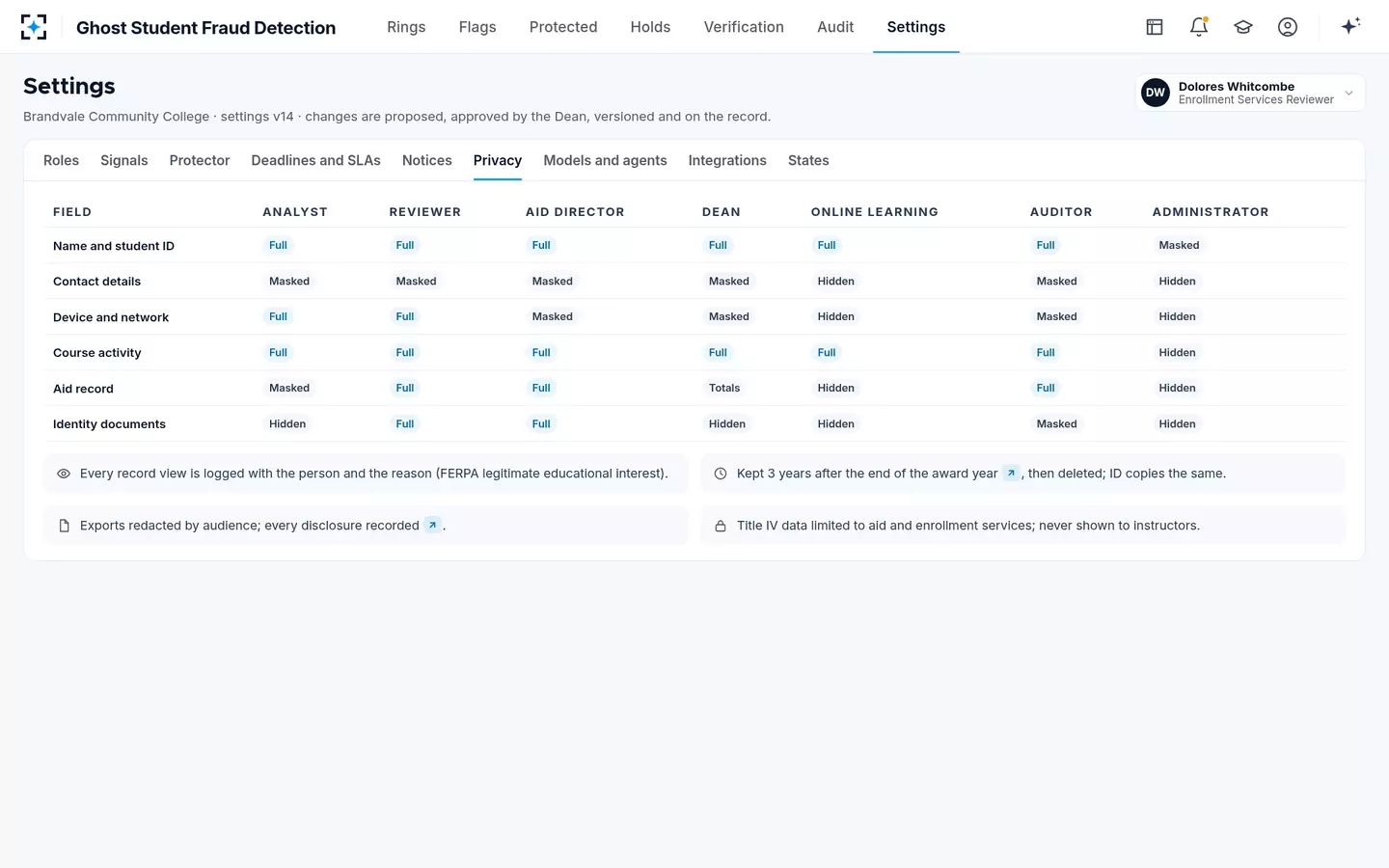Open Models and agents tab
The height and width of the screenshot is (868, 1389).
point(605,160)
